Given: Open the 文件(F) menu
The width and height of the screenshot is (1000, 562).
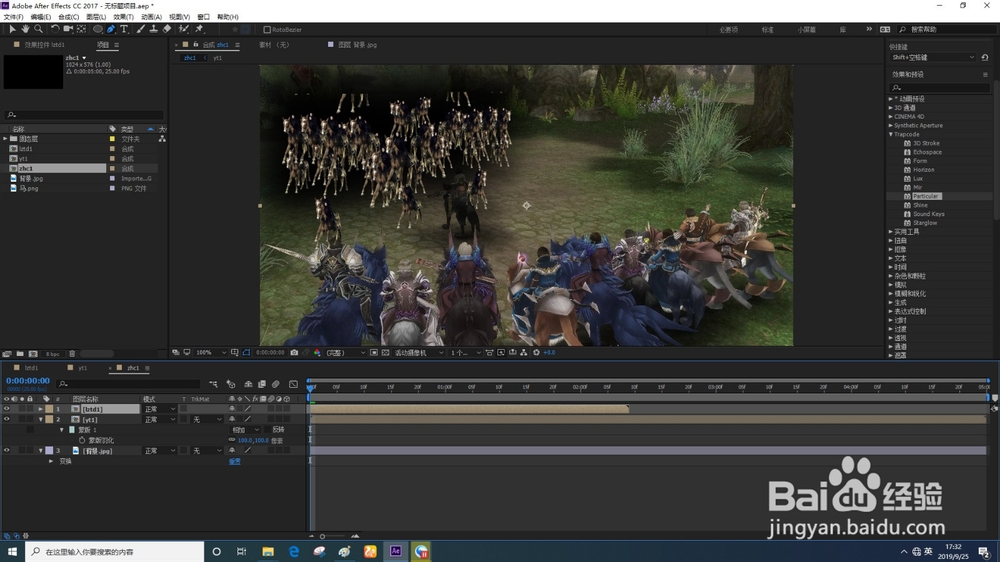Looking at the screenshot, I should tap(13, 17).
